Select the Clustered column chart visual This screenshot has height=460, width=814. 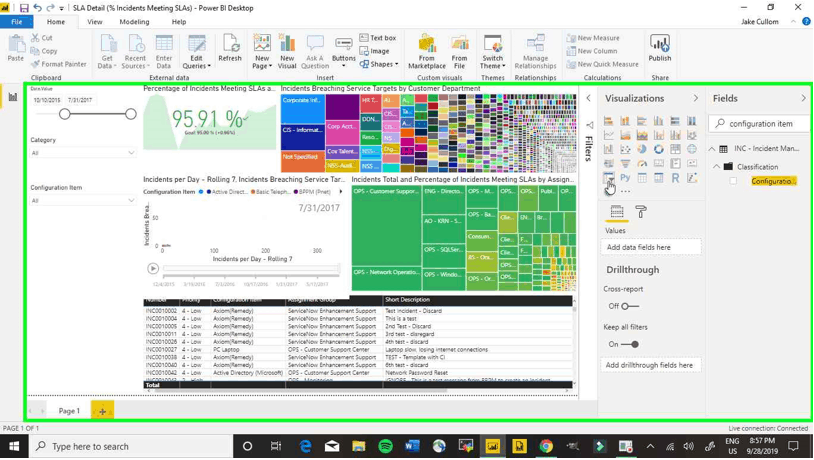click(x=658, y=121)
